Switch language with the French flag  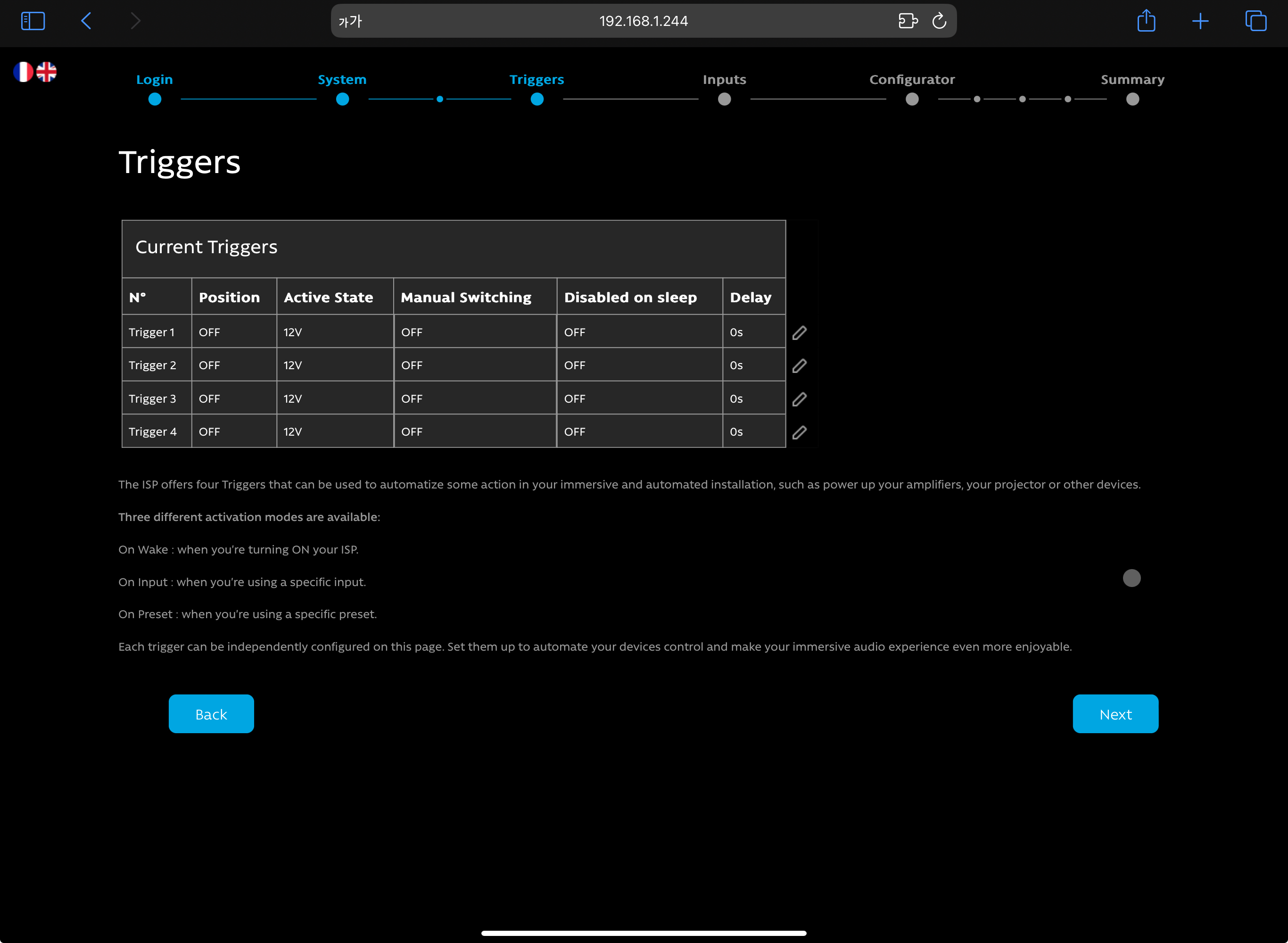coord(23,72)
